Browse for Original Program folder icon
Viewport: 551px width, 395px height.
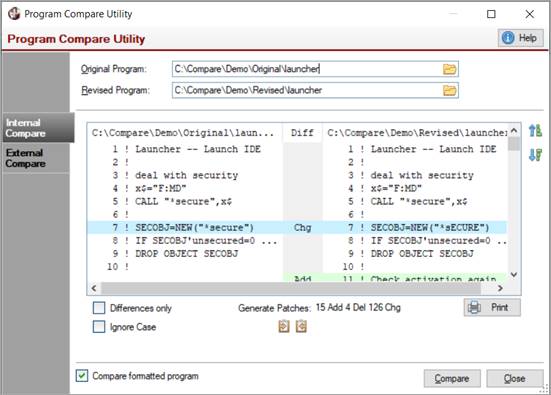click(449, 69)
